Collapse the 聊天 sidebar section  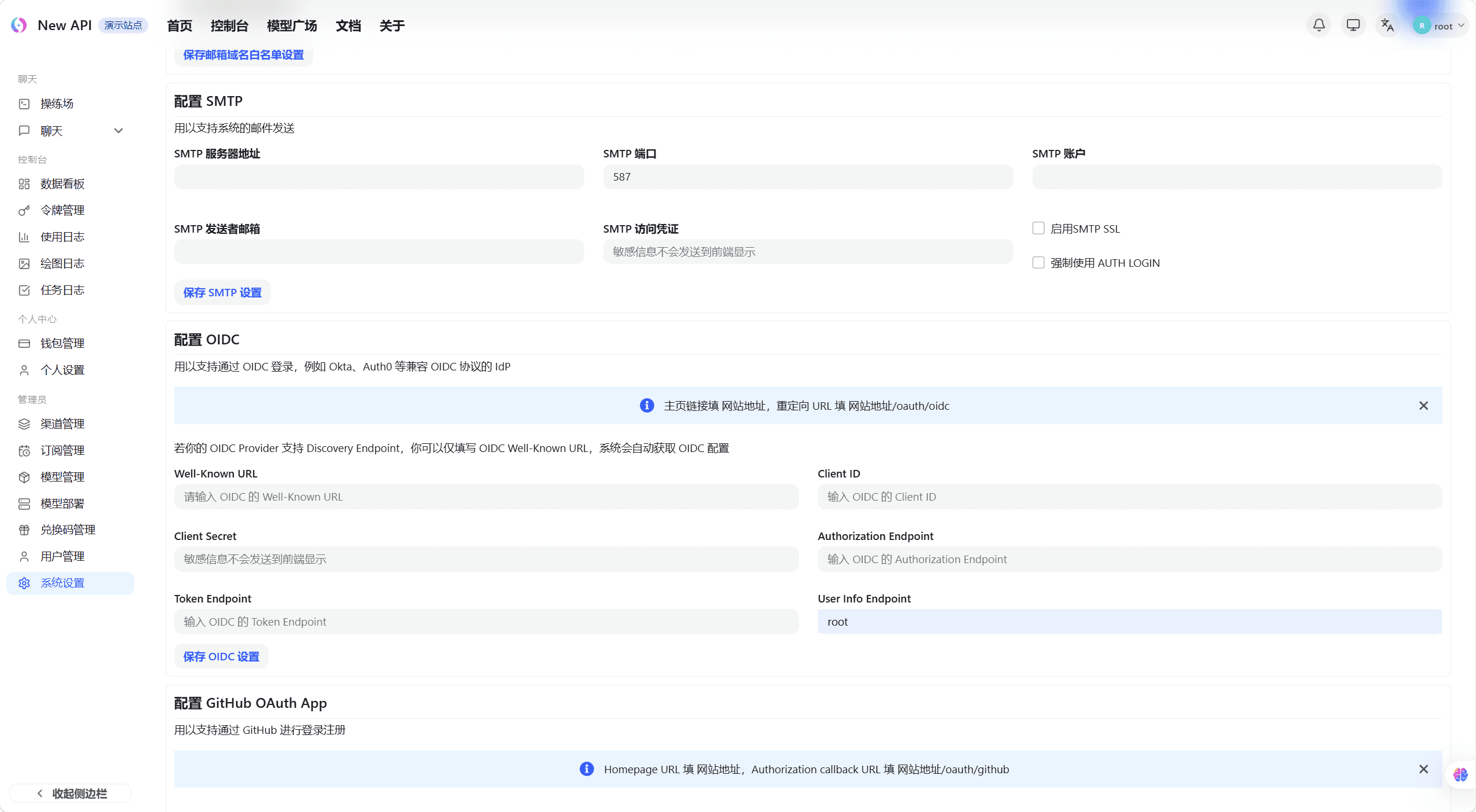tap(118, 130)
